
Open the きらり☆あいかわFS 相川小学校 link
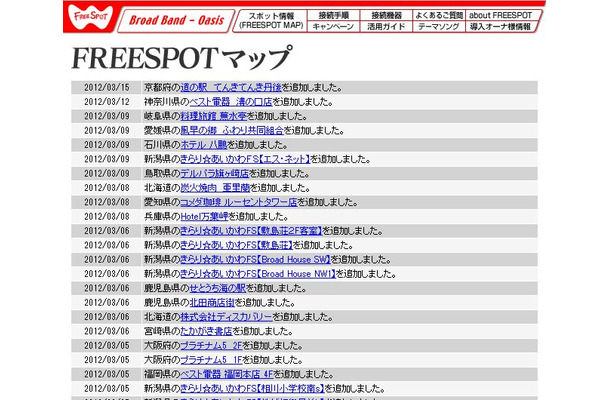click(x=252, y=389)
